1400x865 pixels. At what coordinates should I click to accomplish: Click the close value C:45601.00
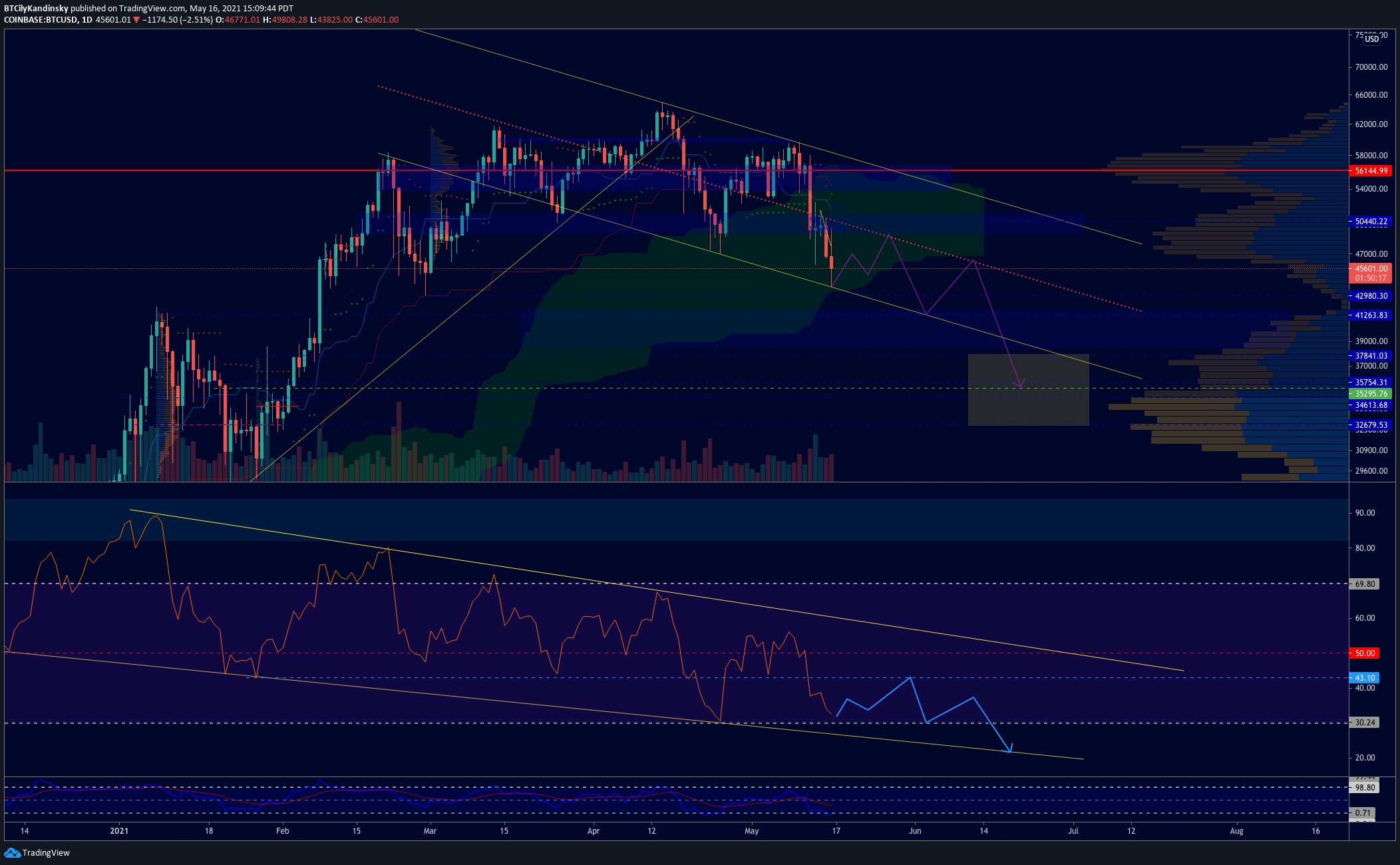point(377,20)
